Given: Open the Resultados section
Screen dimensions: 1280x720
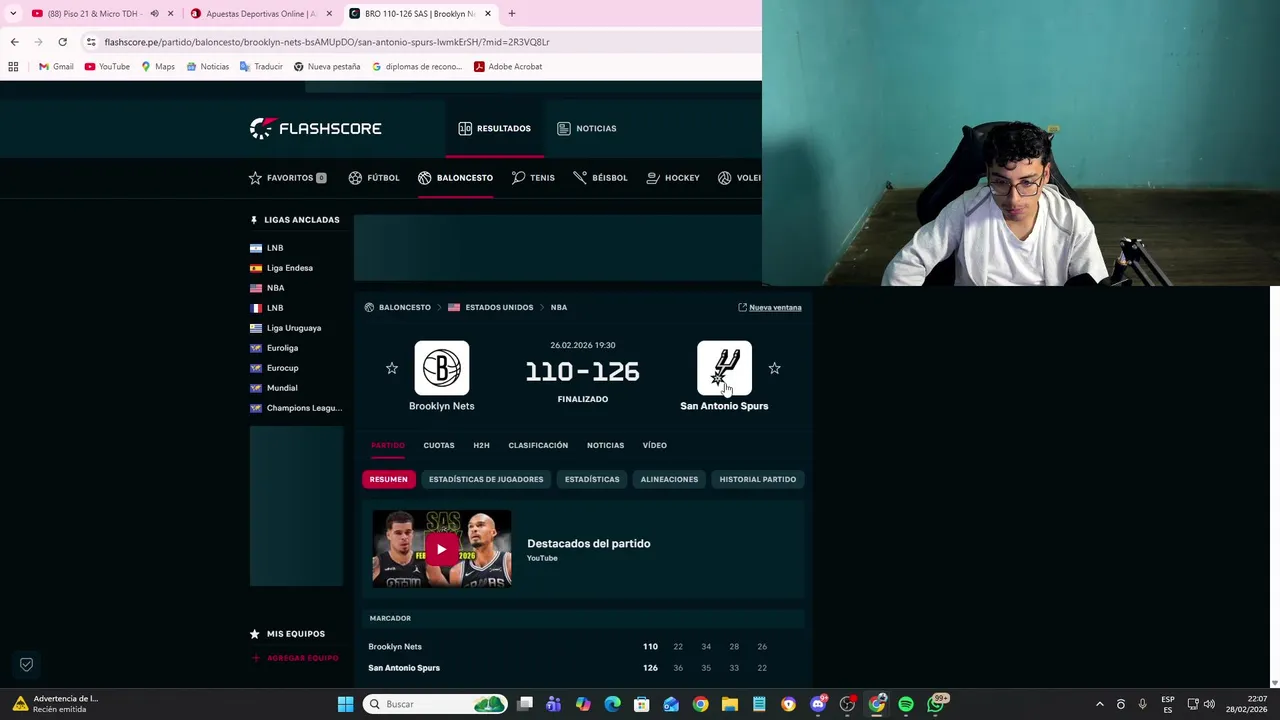Looking at the screenshot, I should (494, 128).
